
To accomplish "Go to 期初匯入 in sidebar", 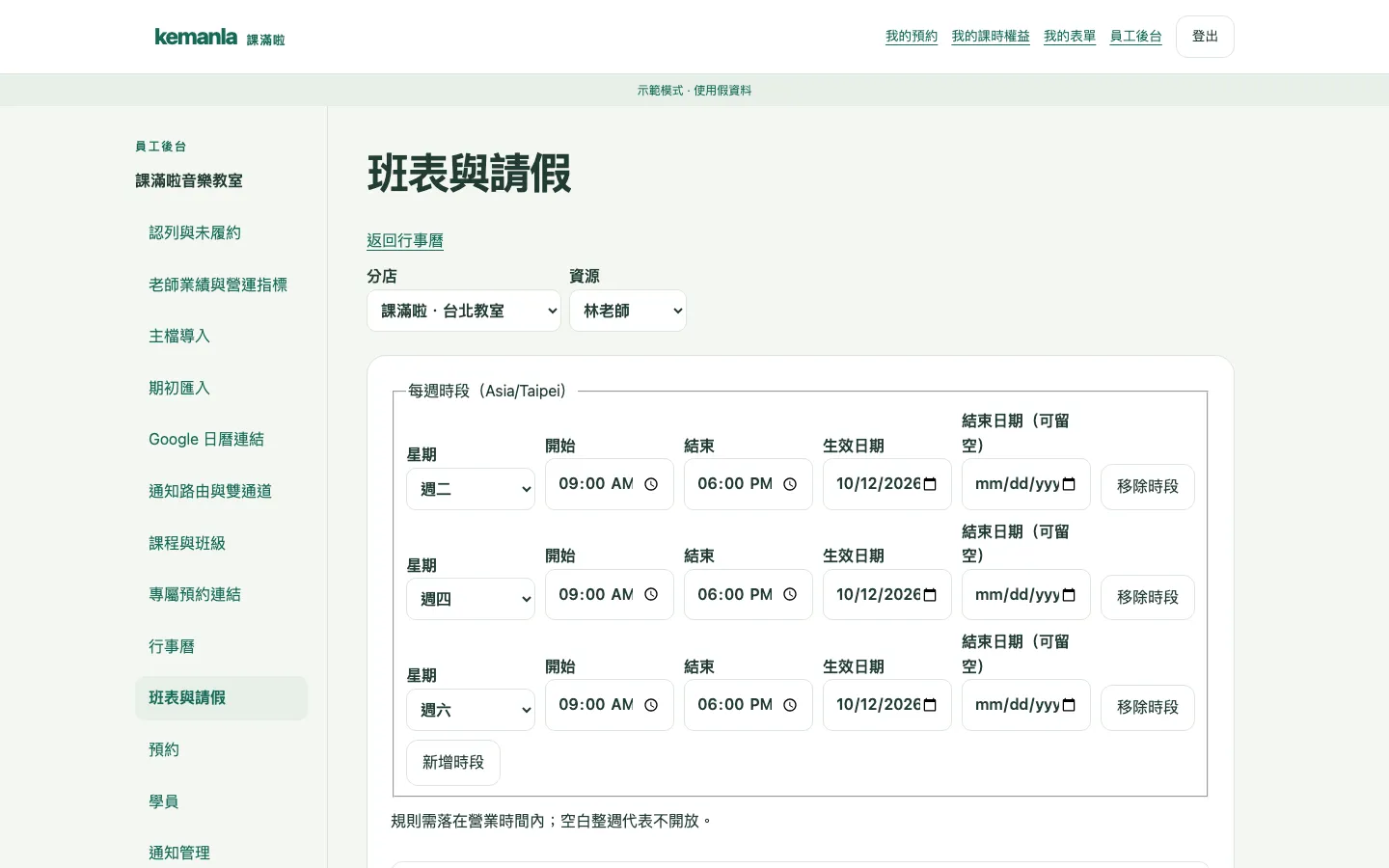I will tap(221, 388).
